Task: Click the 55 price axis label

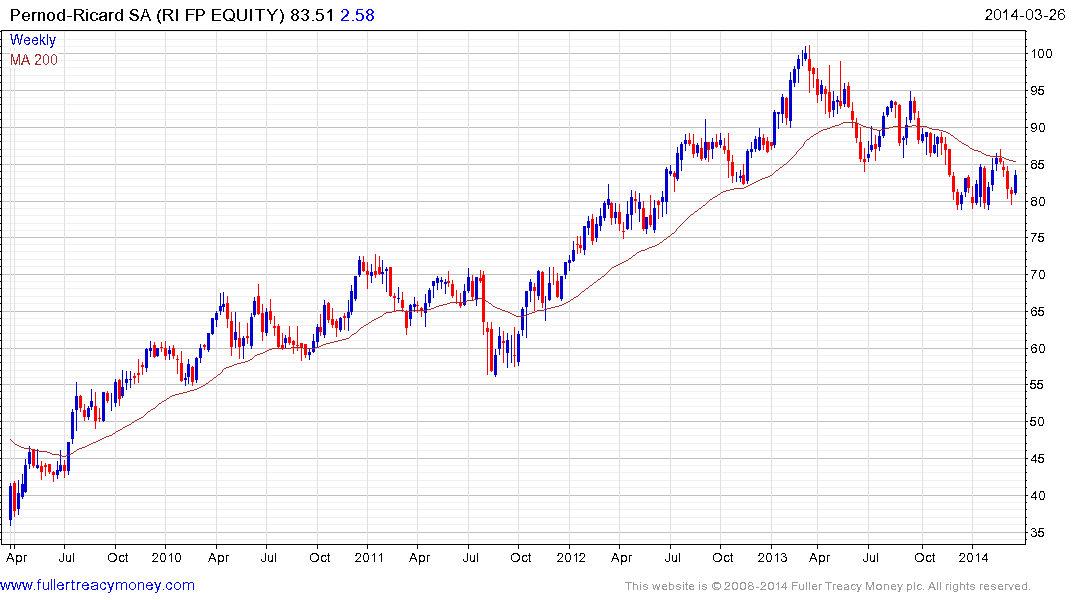Action: [x=1039, y=385]
